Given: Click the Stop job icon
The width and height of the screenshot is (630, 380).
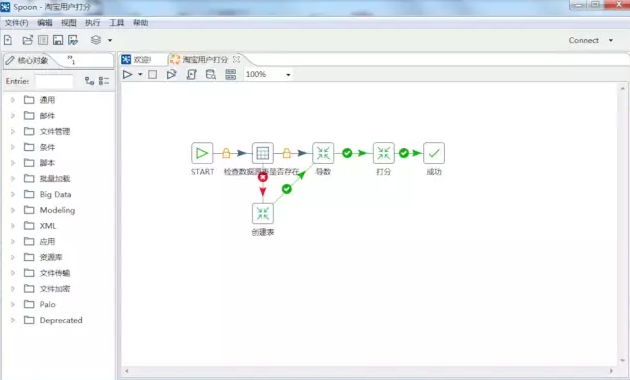Looking at the screenshot, I should [153, 74].
